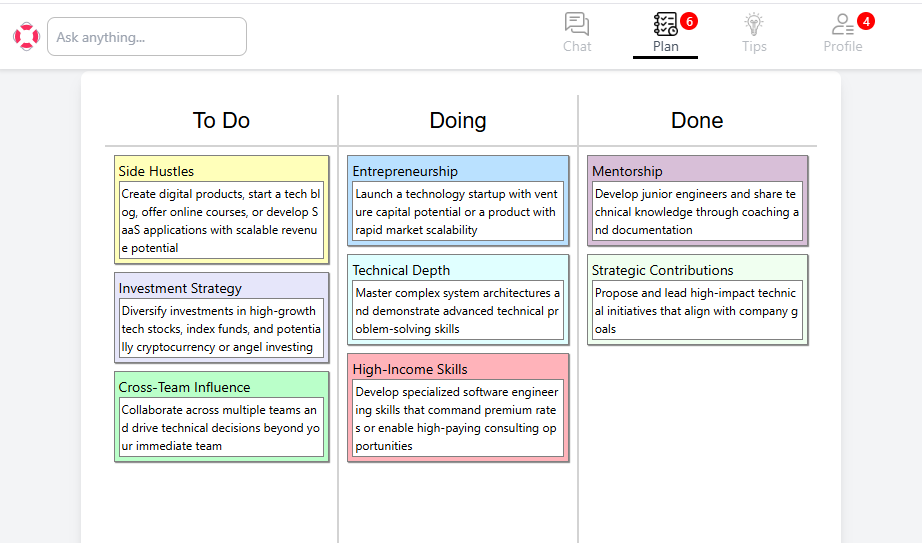Select the Done column header
Viewport: 922px width, 543px height.
pyautogui.click(x=697, y=121)
